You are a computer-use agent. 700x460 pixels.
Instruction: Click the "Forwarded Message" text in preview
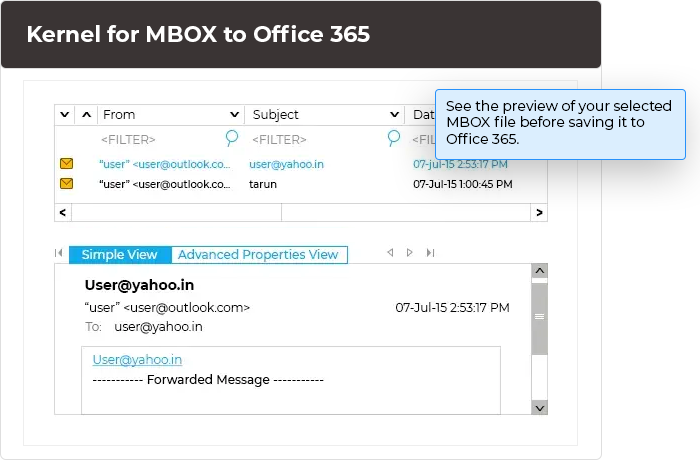tap(208, 380)
